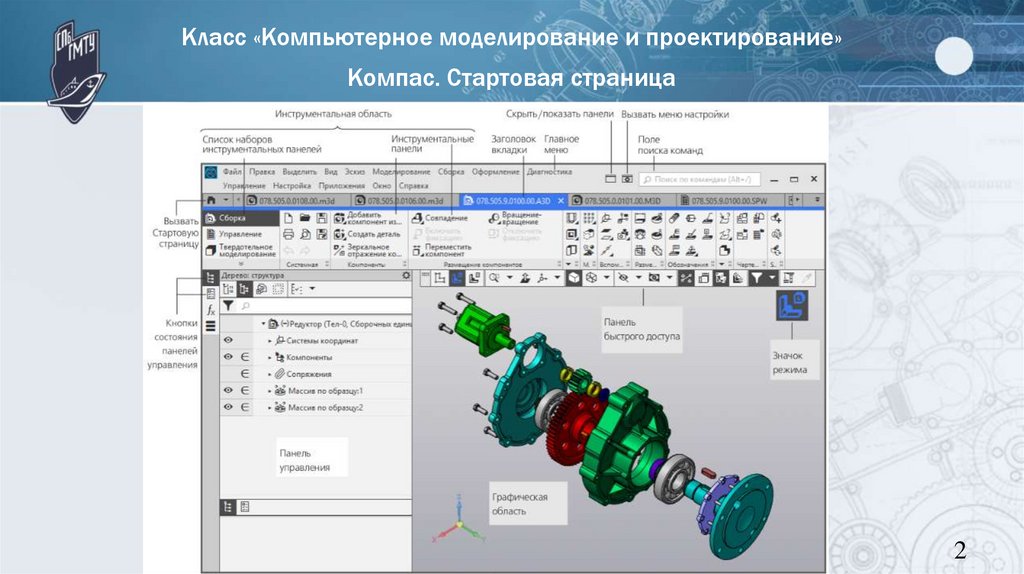Click the Open folder icon
Viewport: 1024px width, 574px height.
pos(305,218)
